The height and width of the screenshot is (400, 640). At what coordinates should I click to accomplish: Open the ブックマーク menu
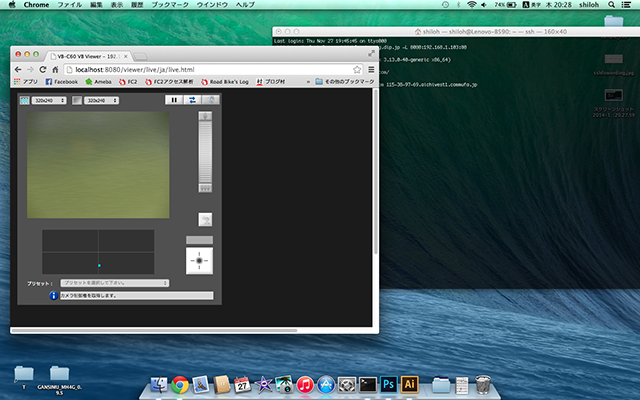(x=170, y=5)
